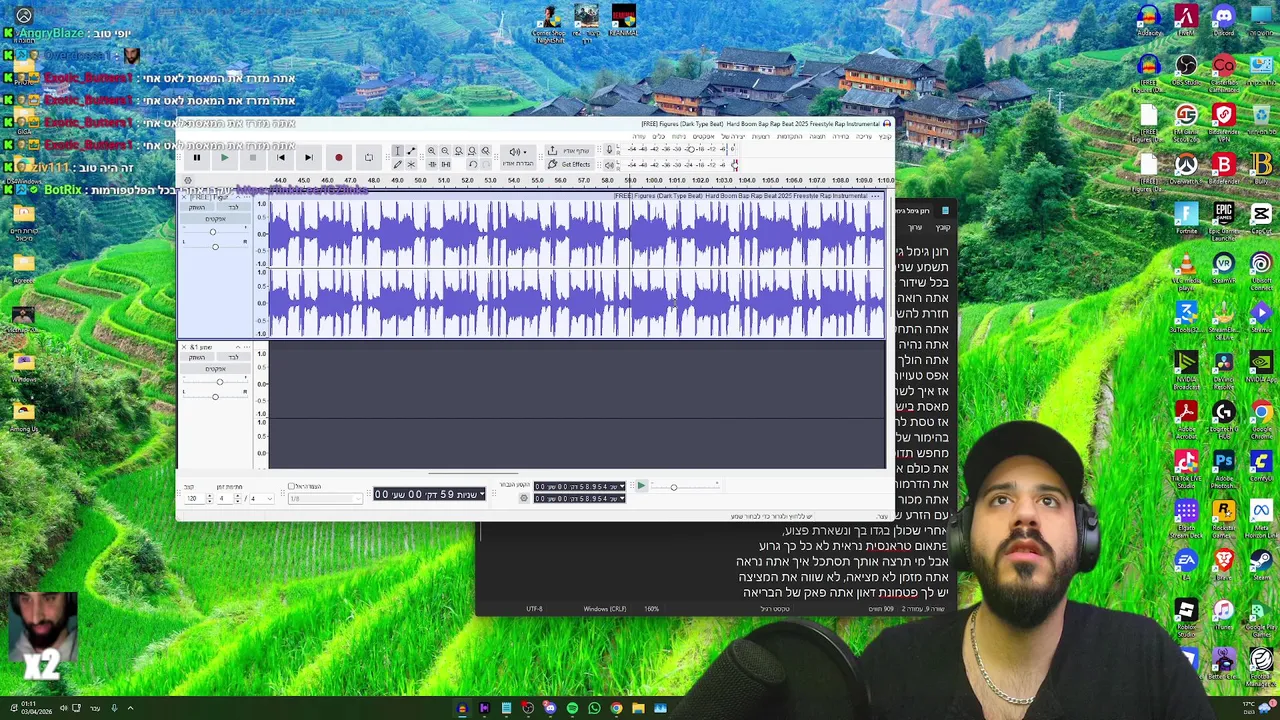Open the snap 1/8 dropdown
The height and width of the screenshot is (720, 1280).
(x=325, y=498)
